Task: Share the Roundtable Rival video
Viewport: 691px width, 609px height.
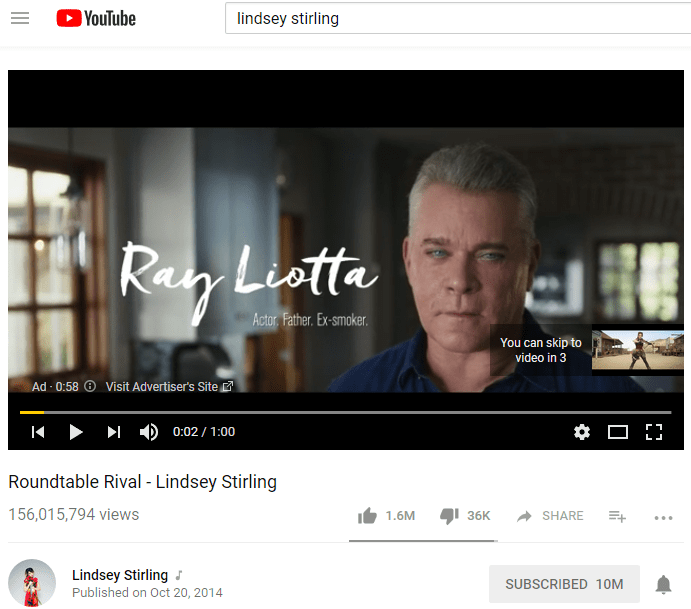Action: click(x=550, y=516)
